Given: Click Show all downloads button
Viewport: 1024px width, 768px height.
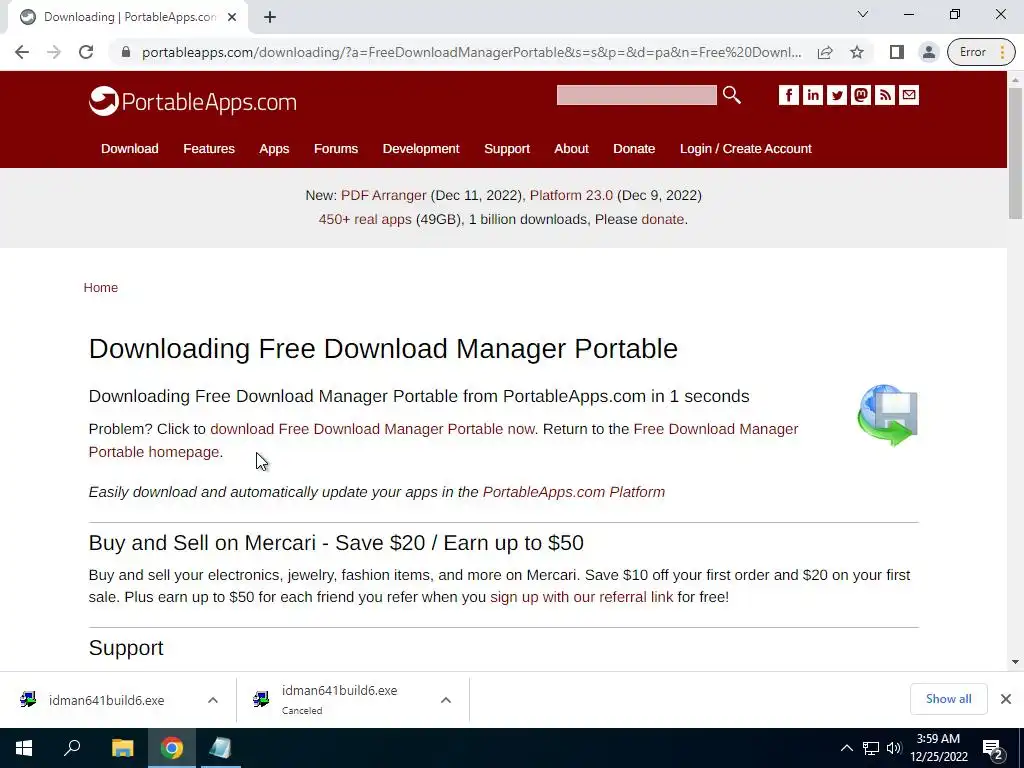Looking at the screenshot, I should (x=948, y=699).
